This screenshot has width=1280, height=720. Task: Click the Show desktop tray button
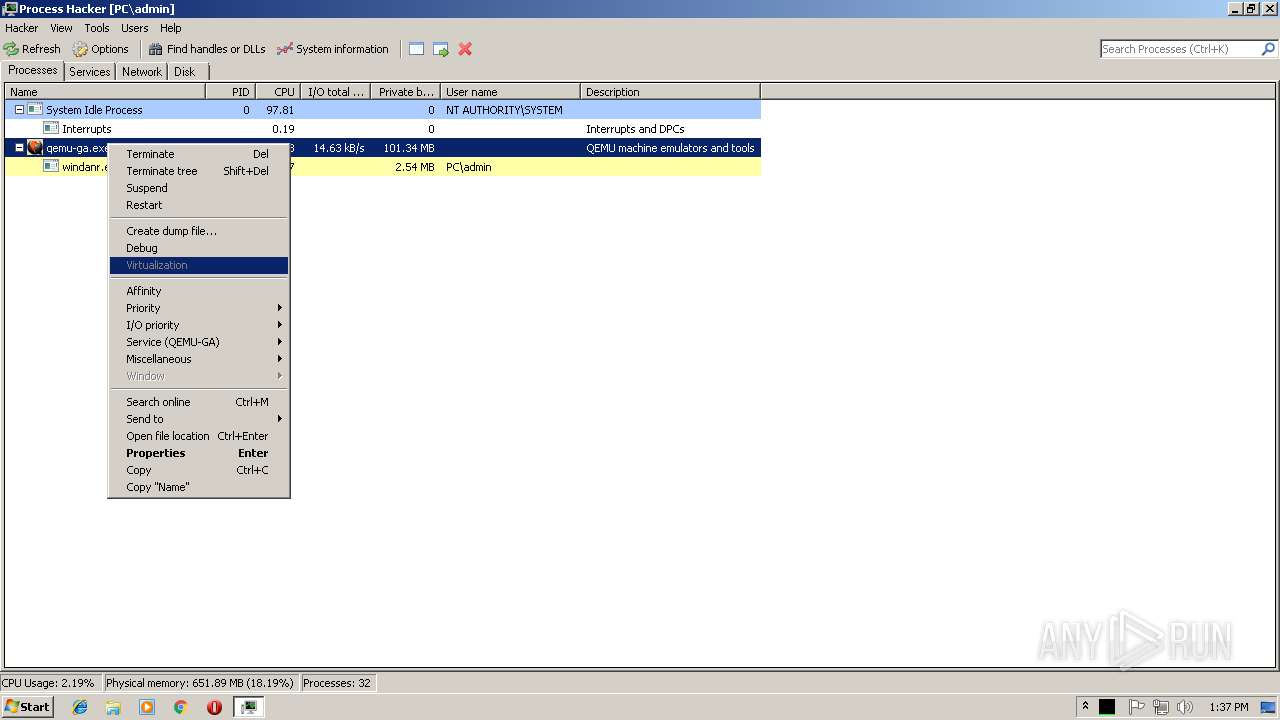point(1268,707)
